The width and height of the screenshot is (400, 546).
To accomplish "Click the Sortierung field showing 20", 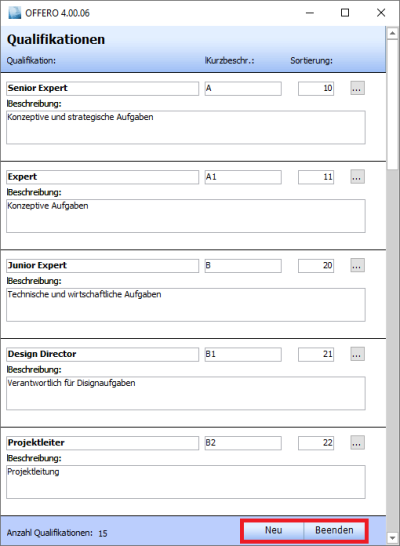I will tap(316, 266).
